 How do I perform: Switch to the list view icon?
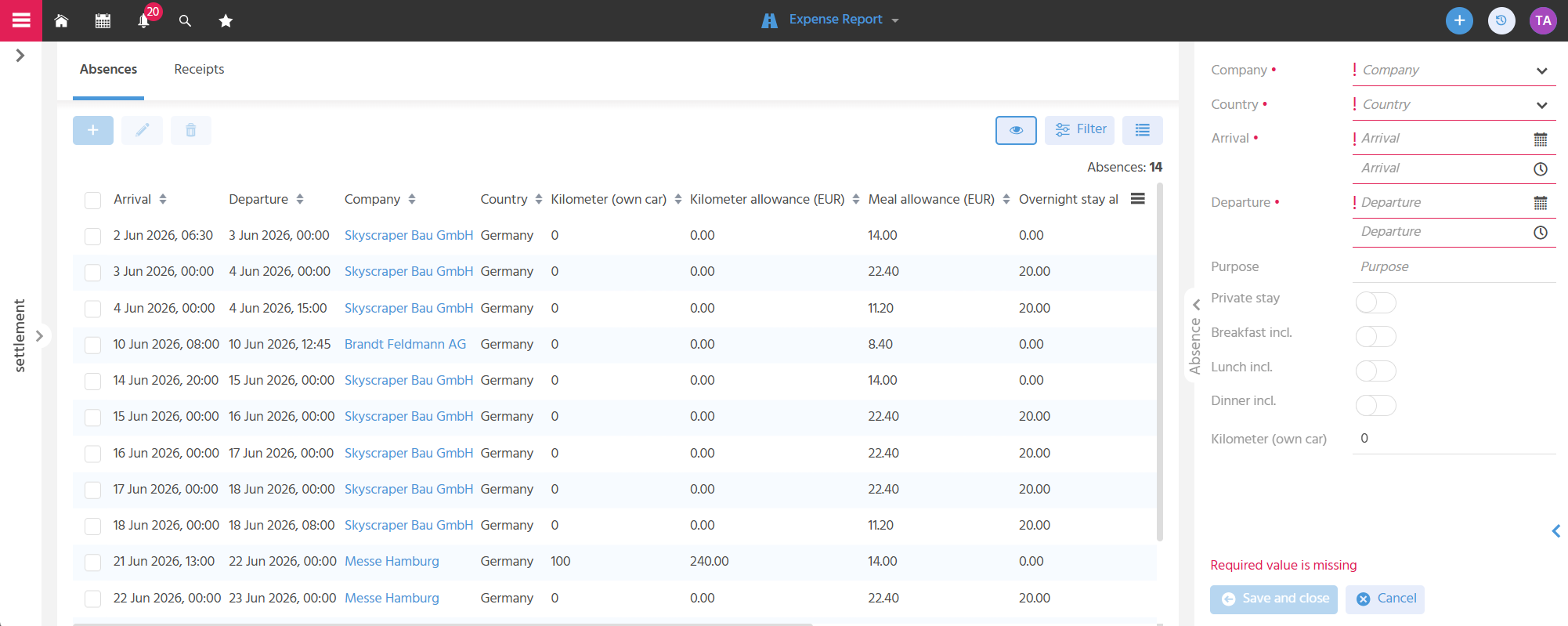click(x=1143, y=130)
